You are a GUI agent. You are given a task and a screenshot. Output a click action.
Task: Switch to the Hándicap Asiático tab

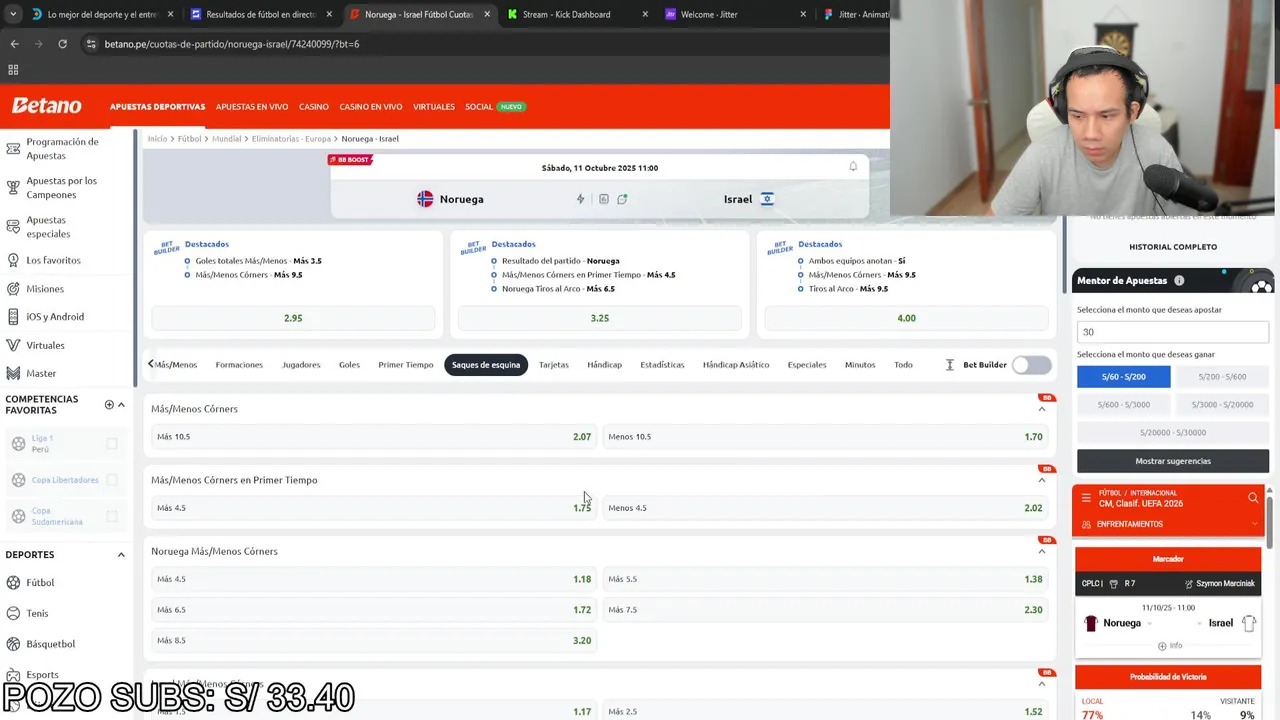coord(736,365)
